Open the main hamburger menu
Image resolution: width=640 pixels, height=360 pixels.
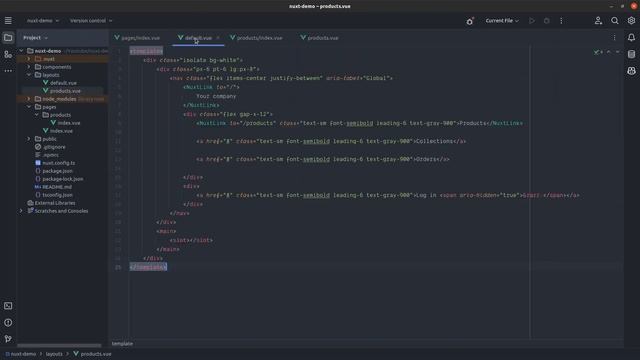[8, 20]
